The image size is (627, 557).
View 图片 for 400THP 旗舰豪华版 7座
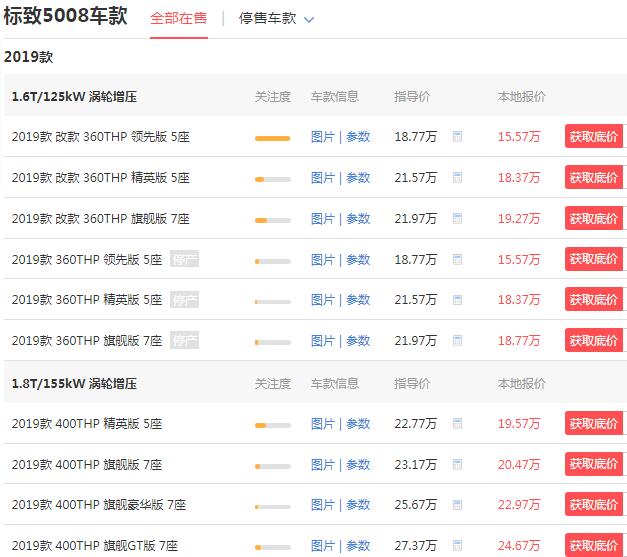(x=323, y=505)
